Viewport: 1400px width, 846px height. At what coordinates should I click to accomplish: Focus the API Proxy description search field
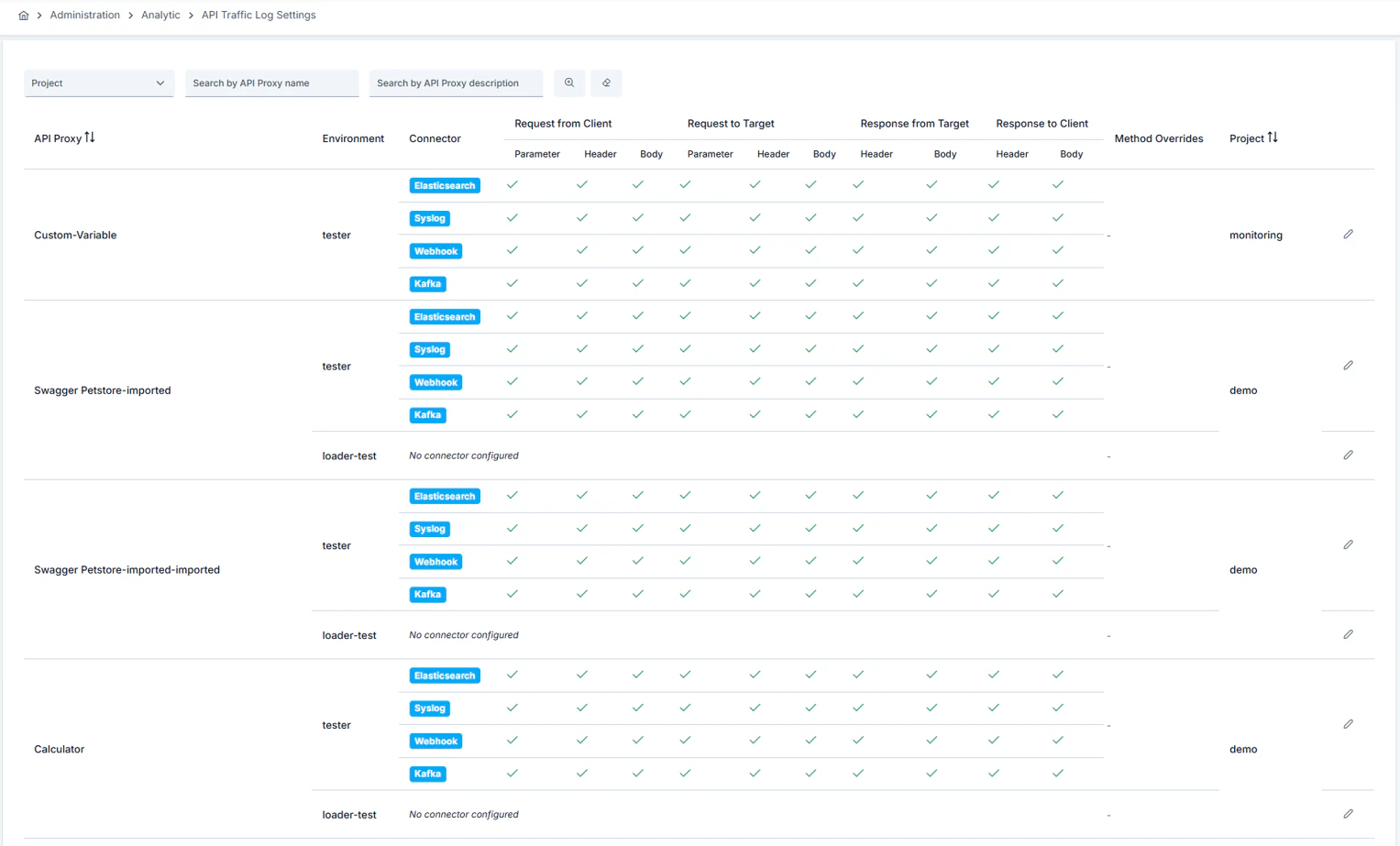pyautogui.click(x=456, y=83)
